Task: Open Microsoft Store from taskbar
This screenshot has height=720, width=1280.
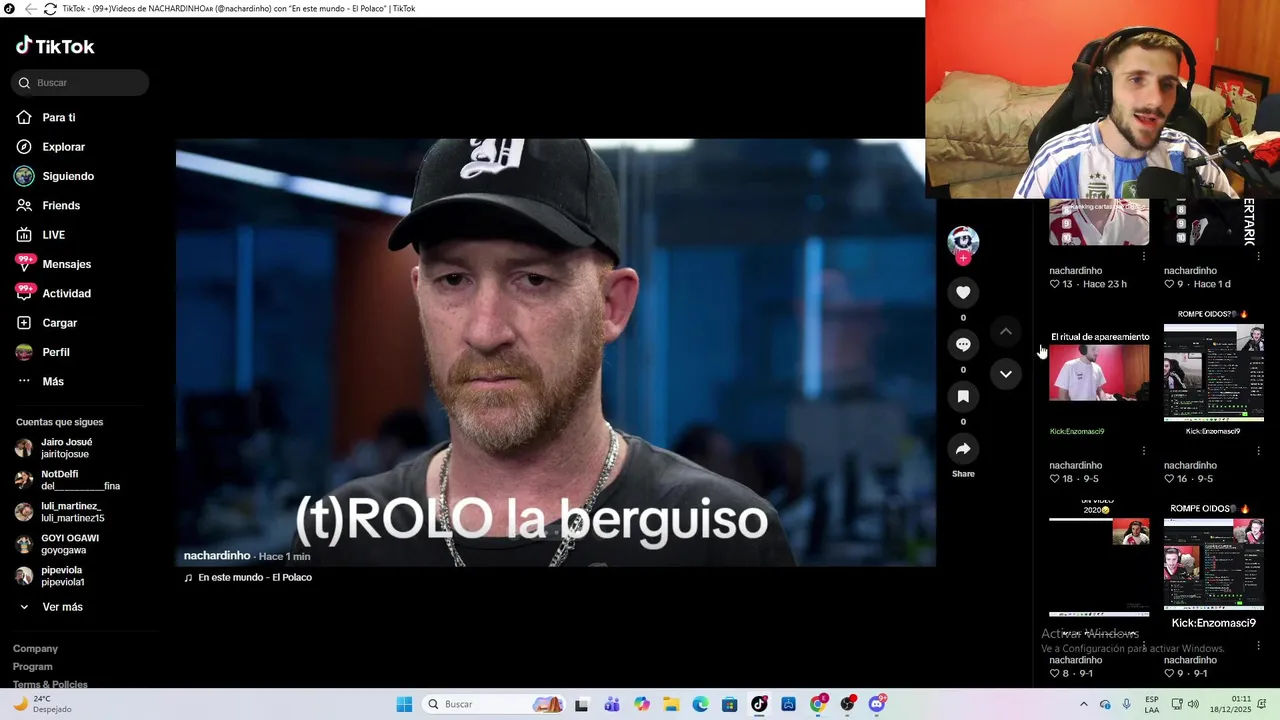Action: [730, 704]
